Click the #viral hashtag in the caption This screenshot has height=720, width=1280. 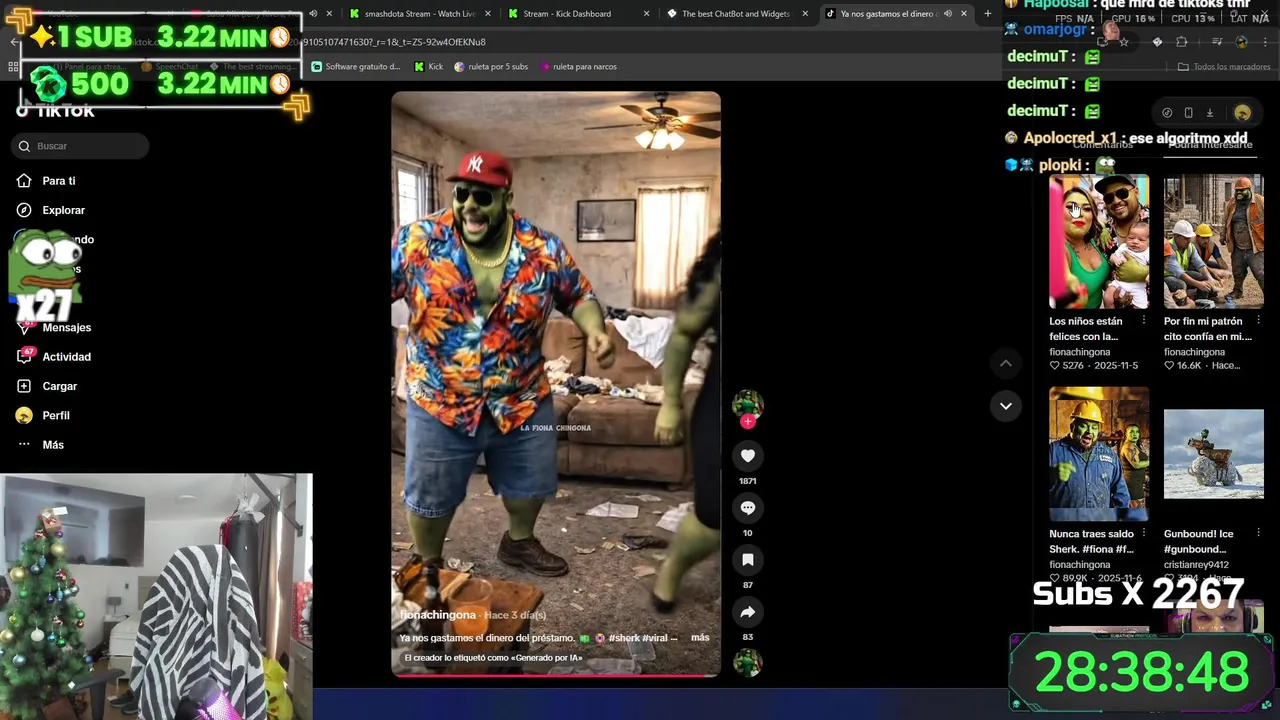tap(655, 638)
